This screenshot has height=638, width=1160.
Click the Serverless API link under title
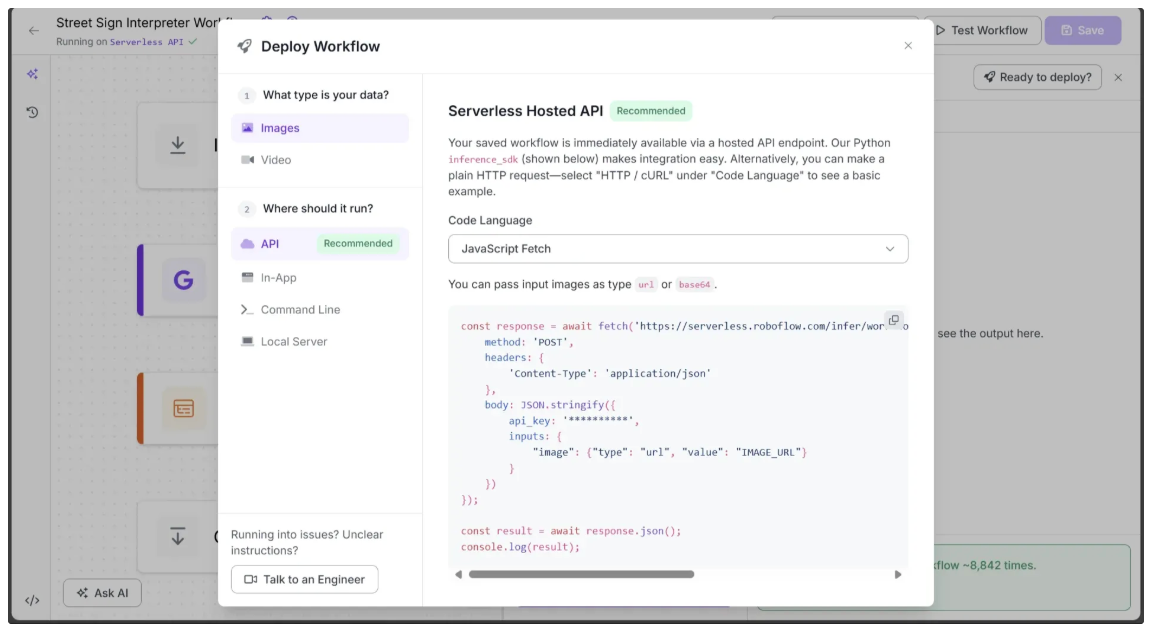click(x=146, y=42)
